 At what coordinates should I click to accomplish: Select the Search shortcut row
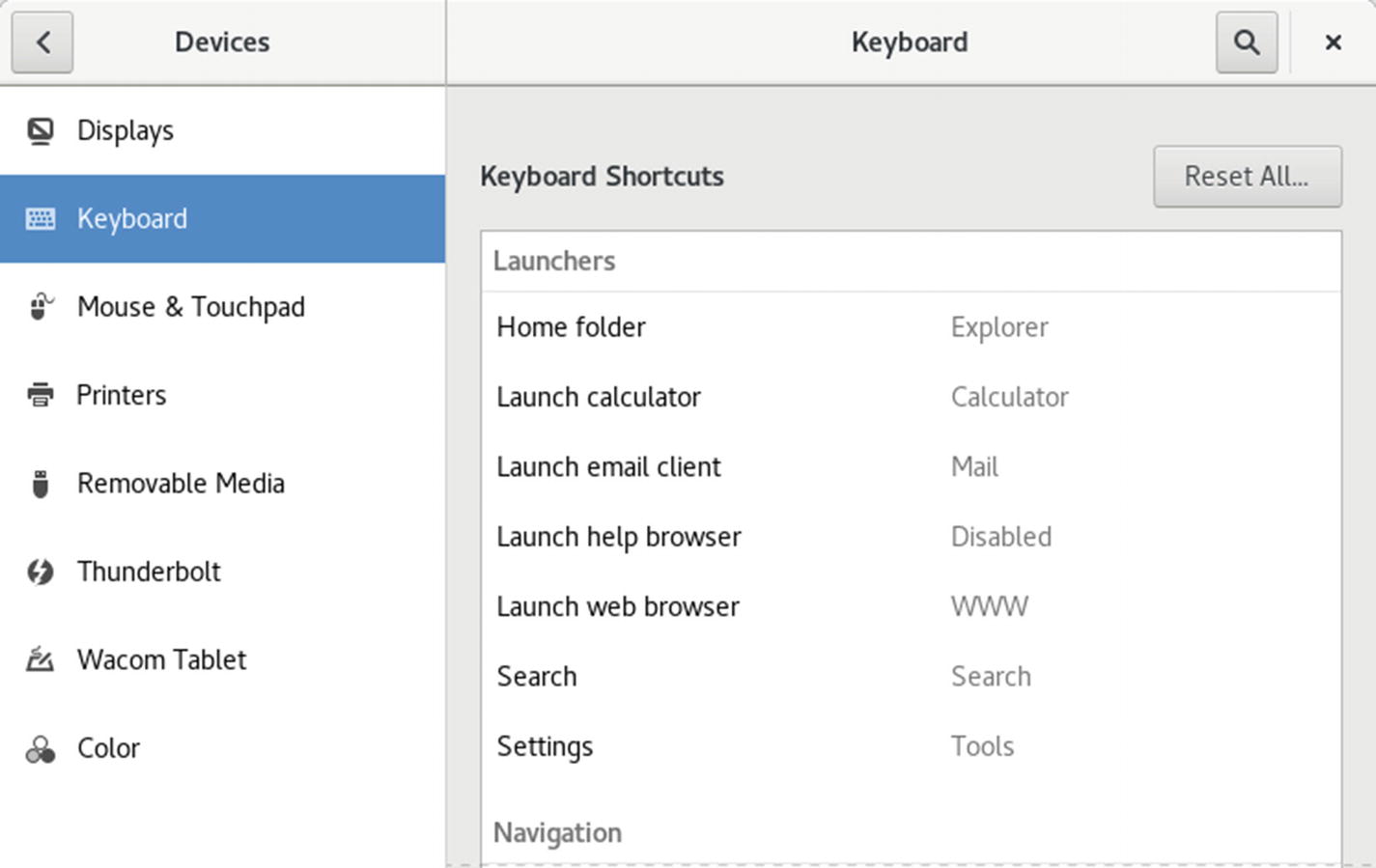[911, 677]
